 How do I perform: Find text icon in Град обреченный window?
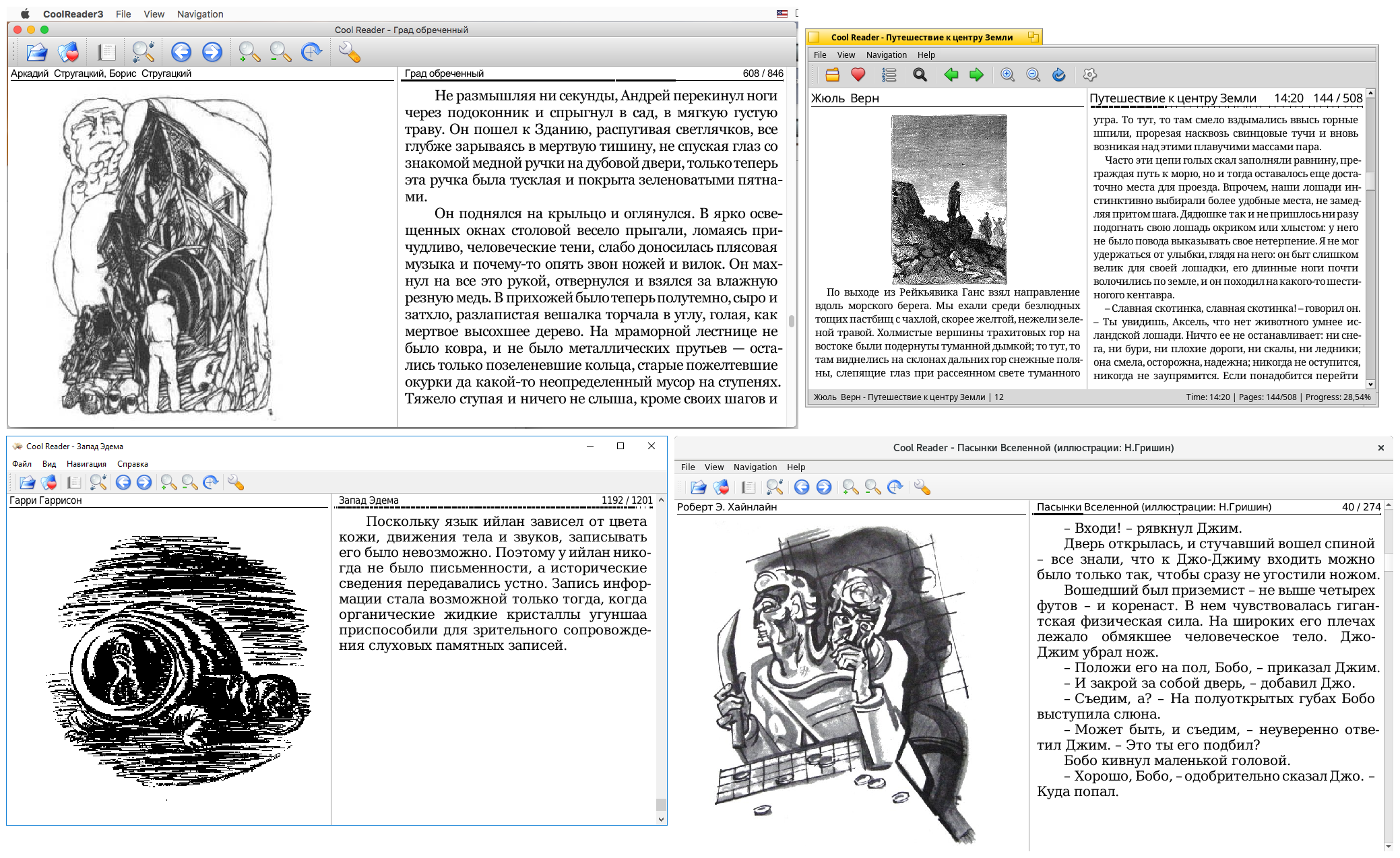(x=144, y=52)
